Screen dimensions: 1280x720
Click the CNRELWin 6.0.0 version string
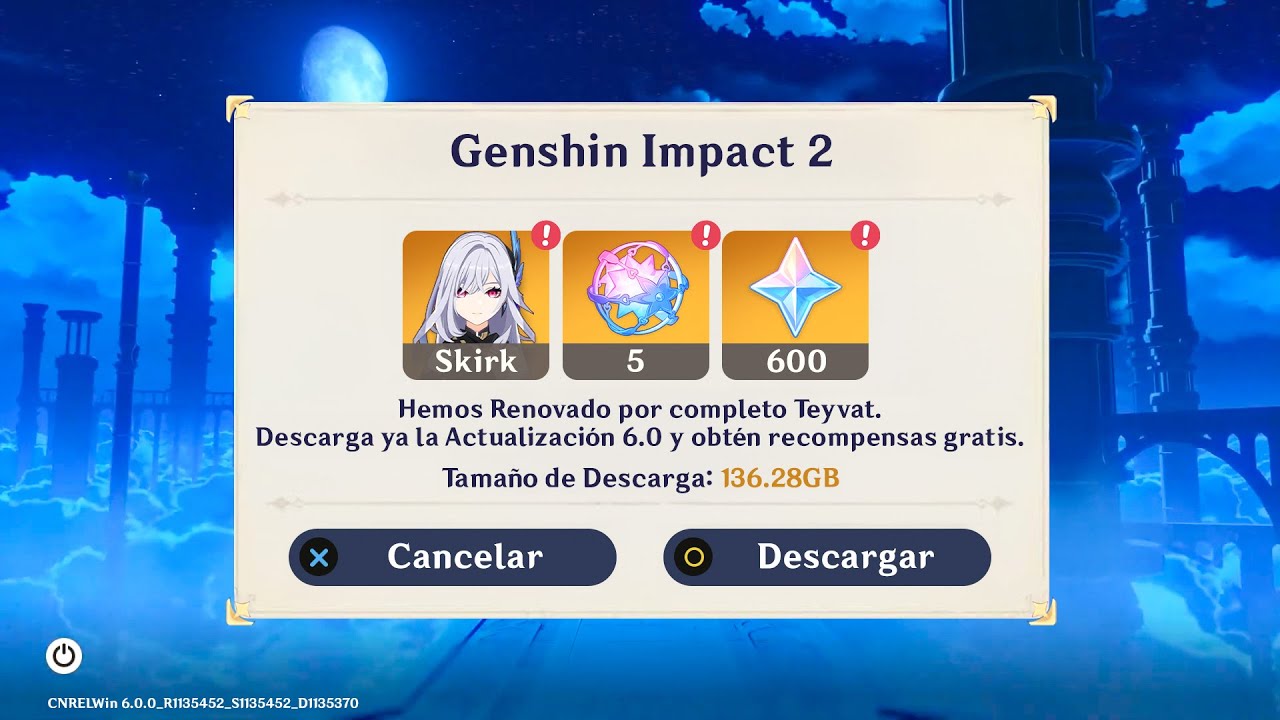point(203,703)
